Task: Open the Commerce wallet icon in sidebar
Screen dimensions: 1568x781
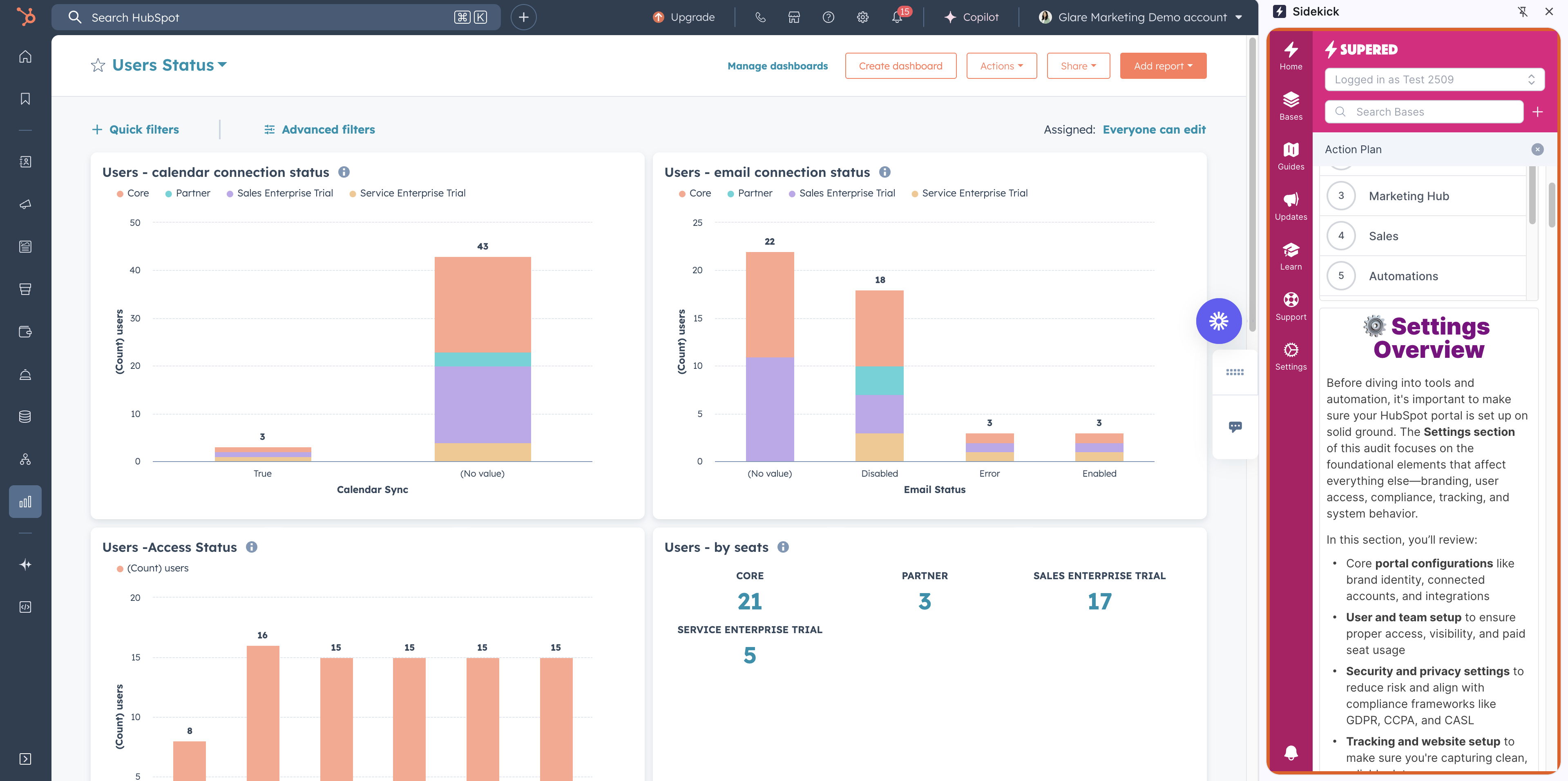Action: 25,332
